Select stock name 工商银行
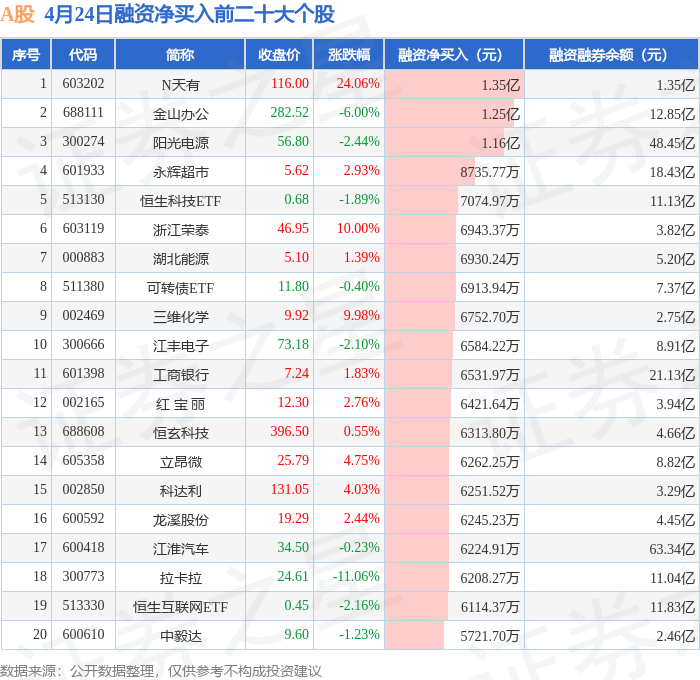 point(180,375)
